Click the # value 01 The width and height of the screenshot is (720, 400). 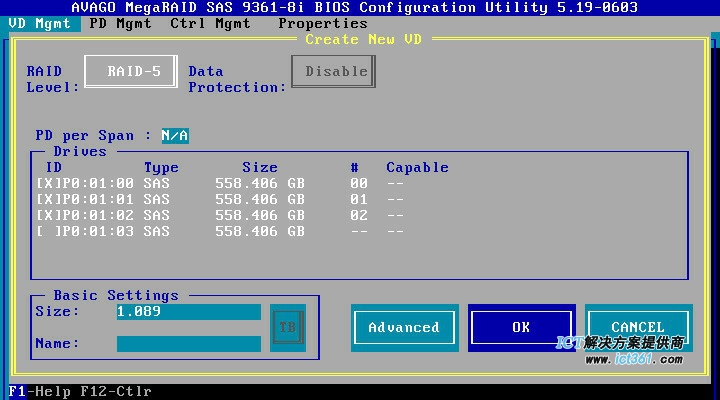click(359, 199)
